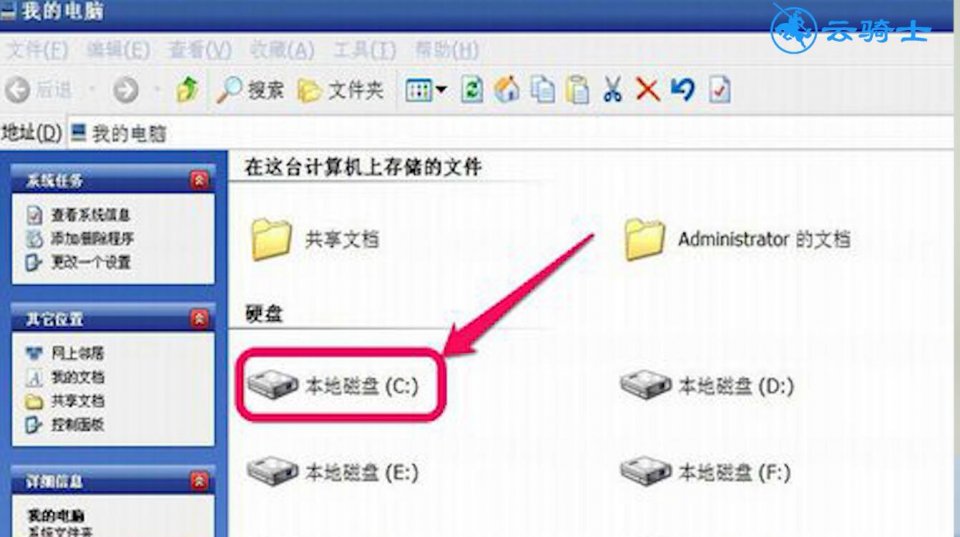Collapse the 系统任务 panel
This screenshot has width=960, height=537.
tap(199, 180)
